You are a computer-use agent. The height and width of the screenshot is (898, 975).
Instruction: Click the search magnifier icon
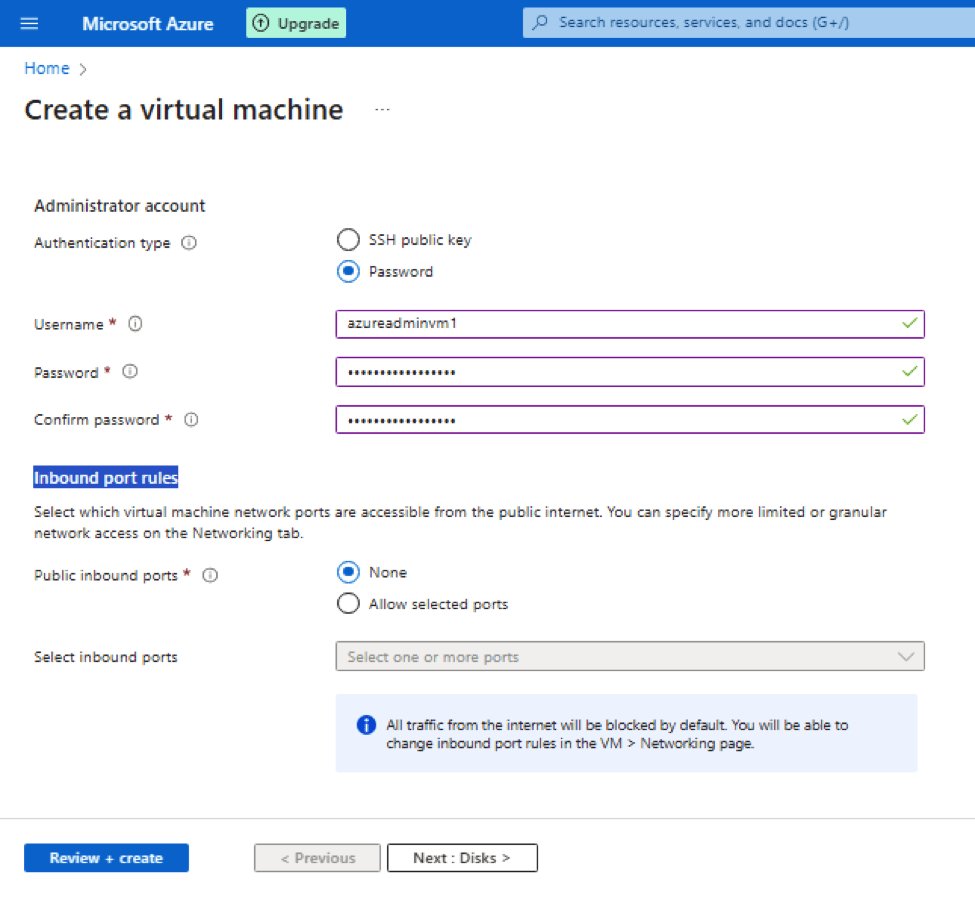click(540, 23)
